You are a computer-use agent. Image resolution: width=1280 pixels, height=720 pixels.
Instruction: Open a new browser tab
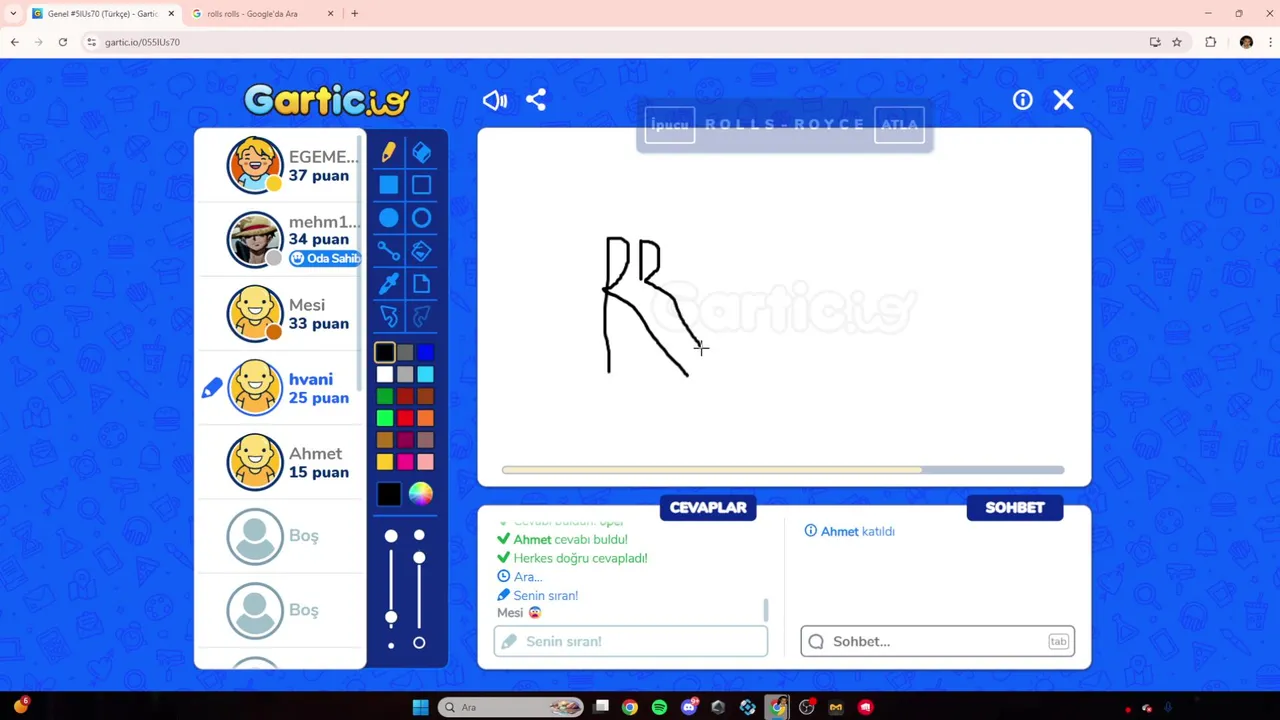pos(354,14)
